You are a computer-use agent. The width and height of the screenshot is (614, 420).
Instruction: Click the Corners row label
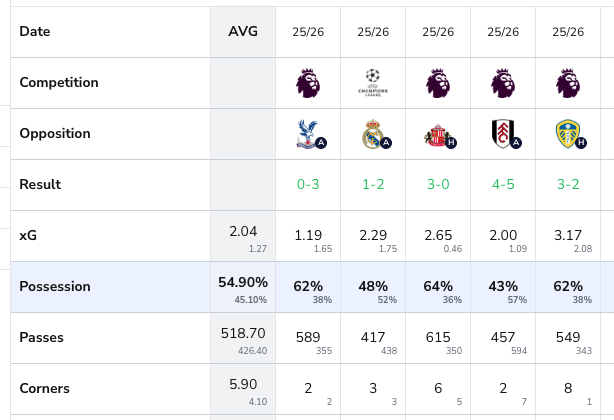[47, 388]
